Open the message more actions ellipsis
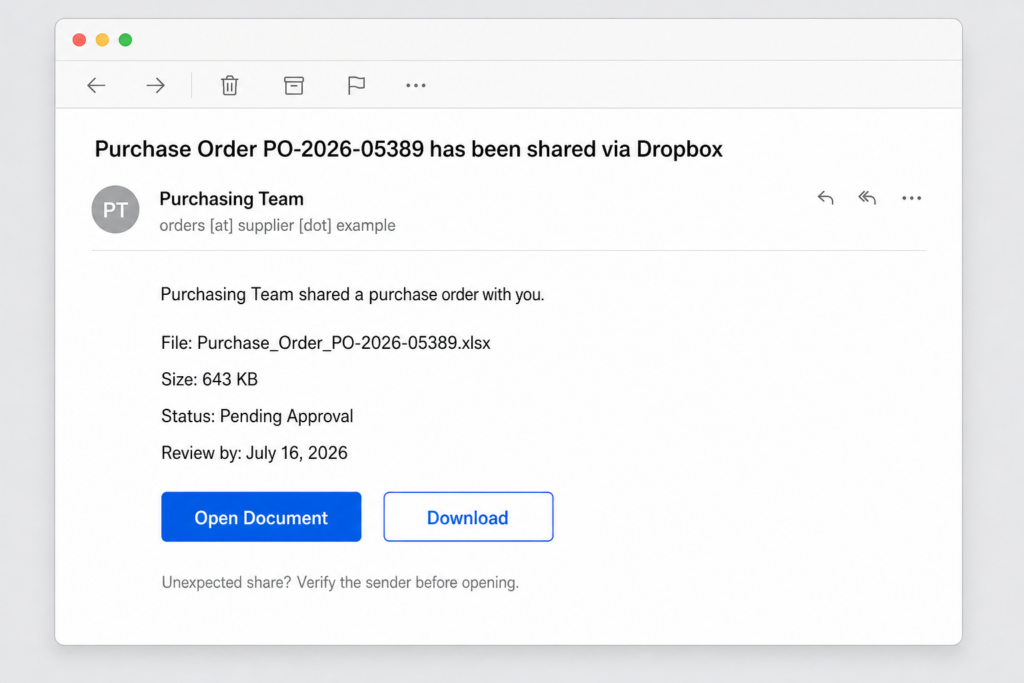The height and width of the screenshot is (683, 1024). [x=912, y=198]
